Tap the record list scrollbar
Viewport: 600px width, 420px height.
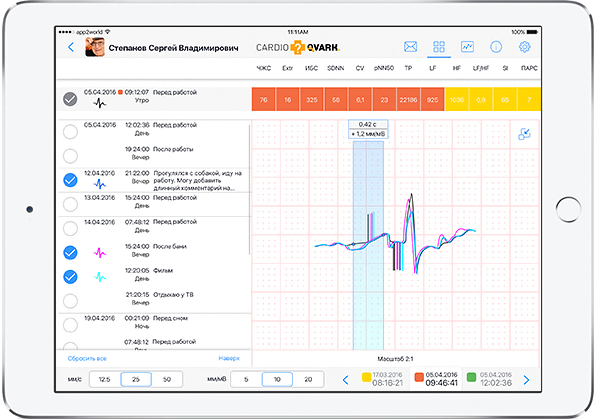tap(249, 190)
